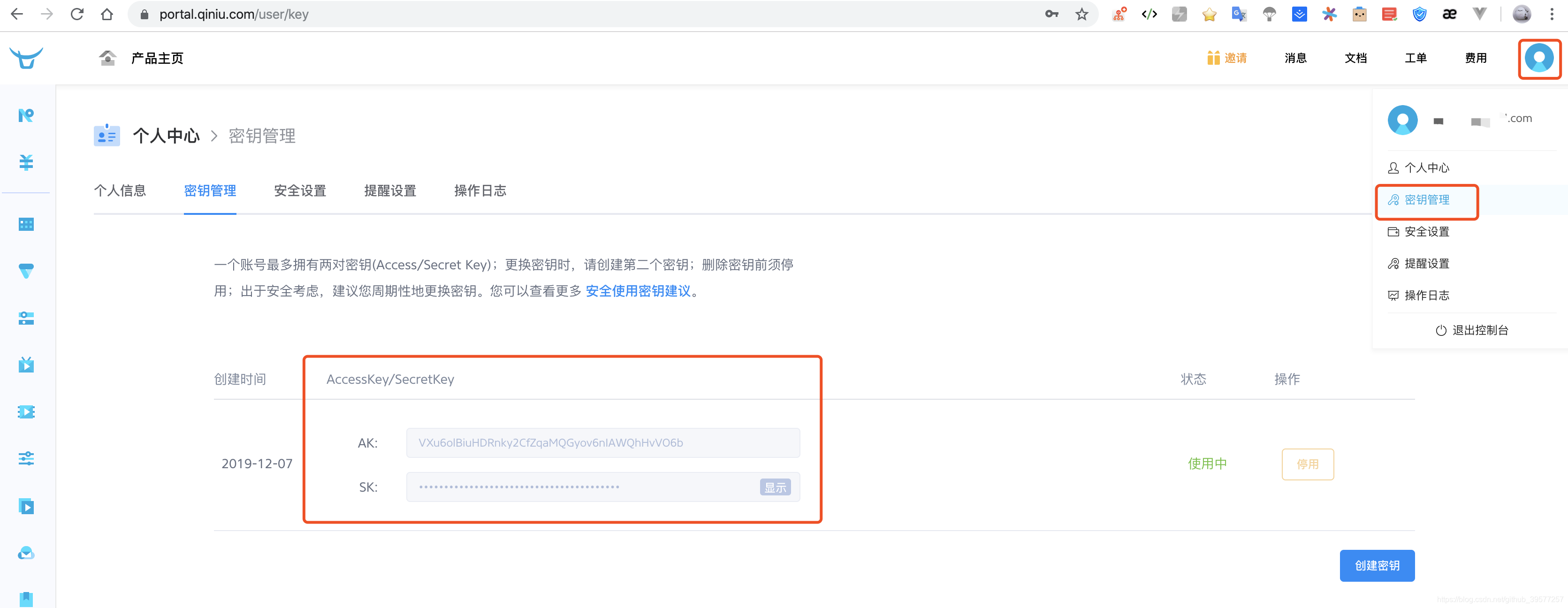Image resolution: width=1568 pixels, height=608 pixels.
Task: Click 退出控制台 to log out
Action: (1472, 330)
